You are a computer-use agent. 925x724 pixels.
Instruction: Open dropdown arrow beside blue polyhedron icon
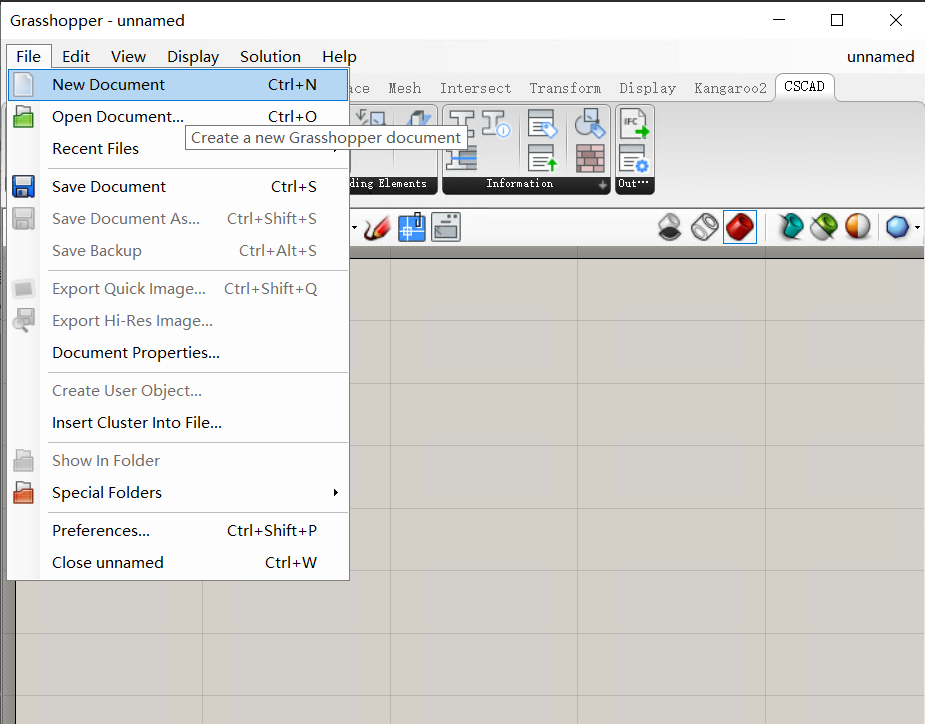tap(917, 227)
